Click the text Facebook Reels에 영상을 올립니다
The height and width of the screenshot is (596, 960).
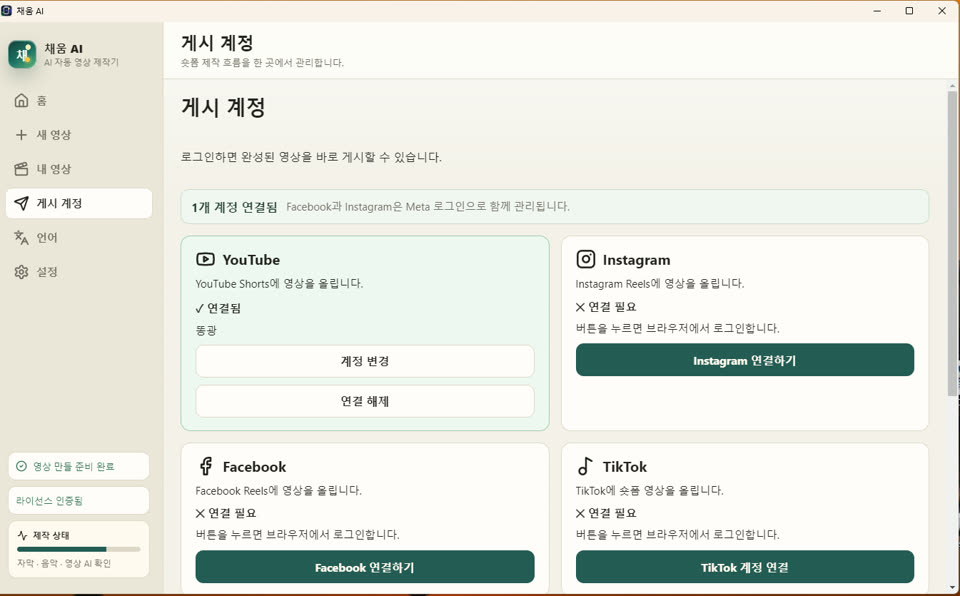pyautogui.click(x=279, y=491)
